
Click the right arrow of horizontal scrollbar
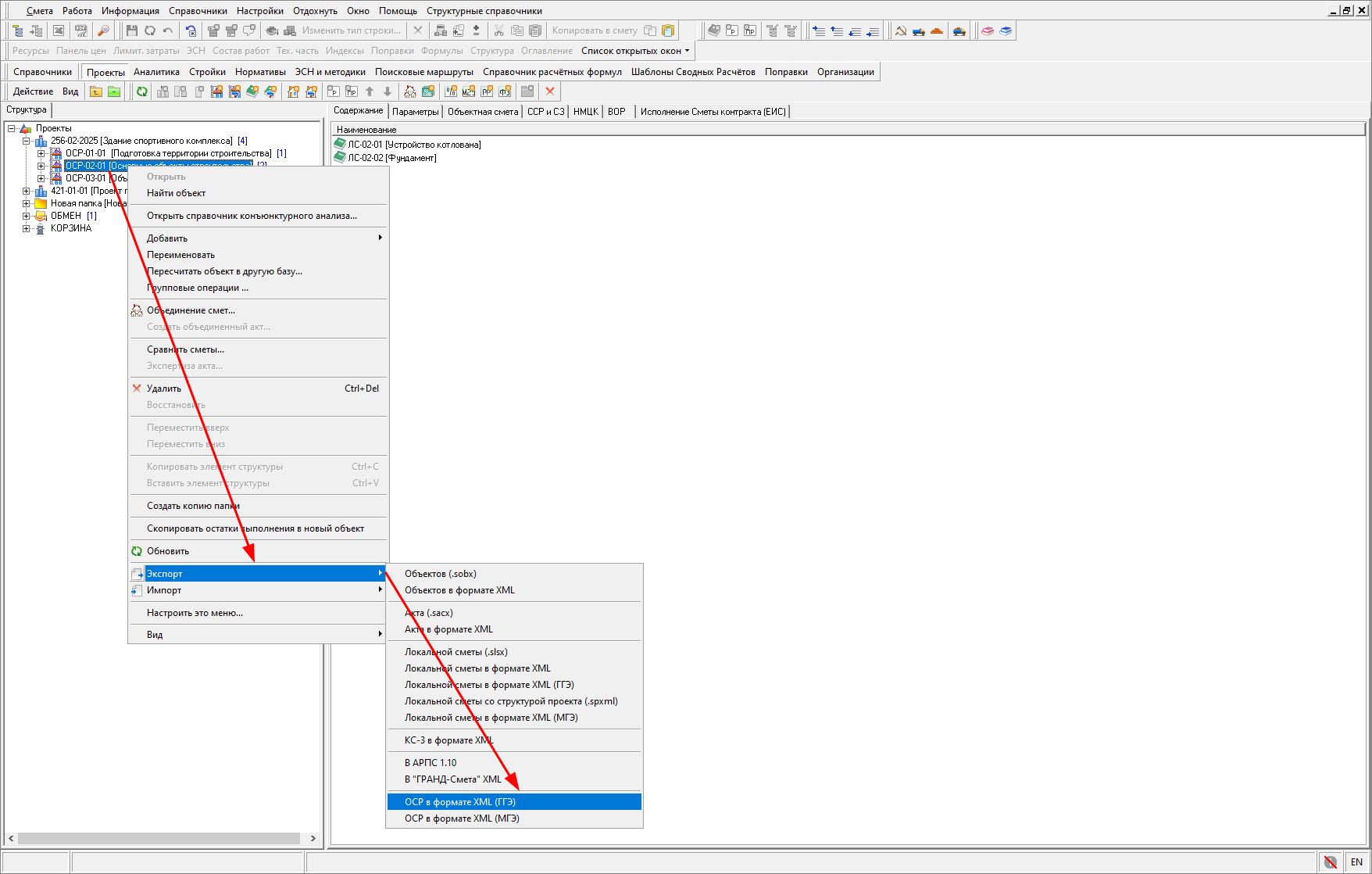313,838
